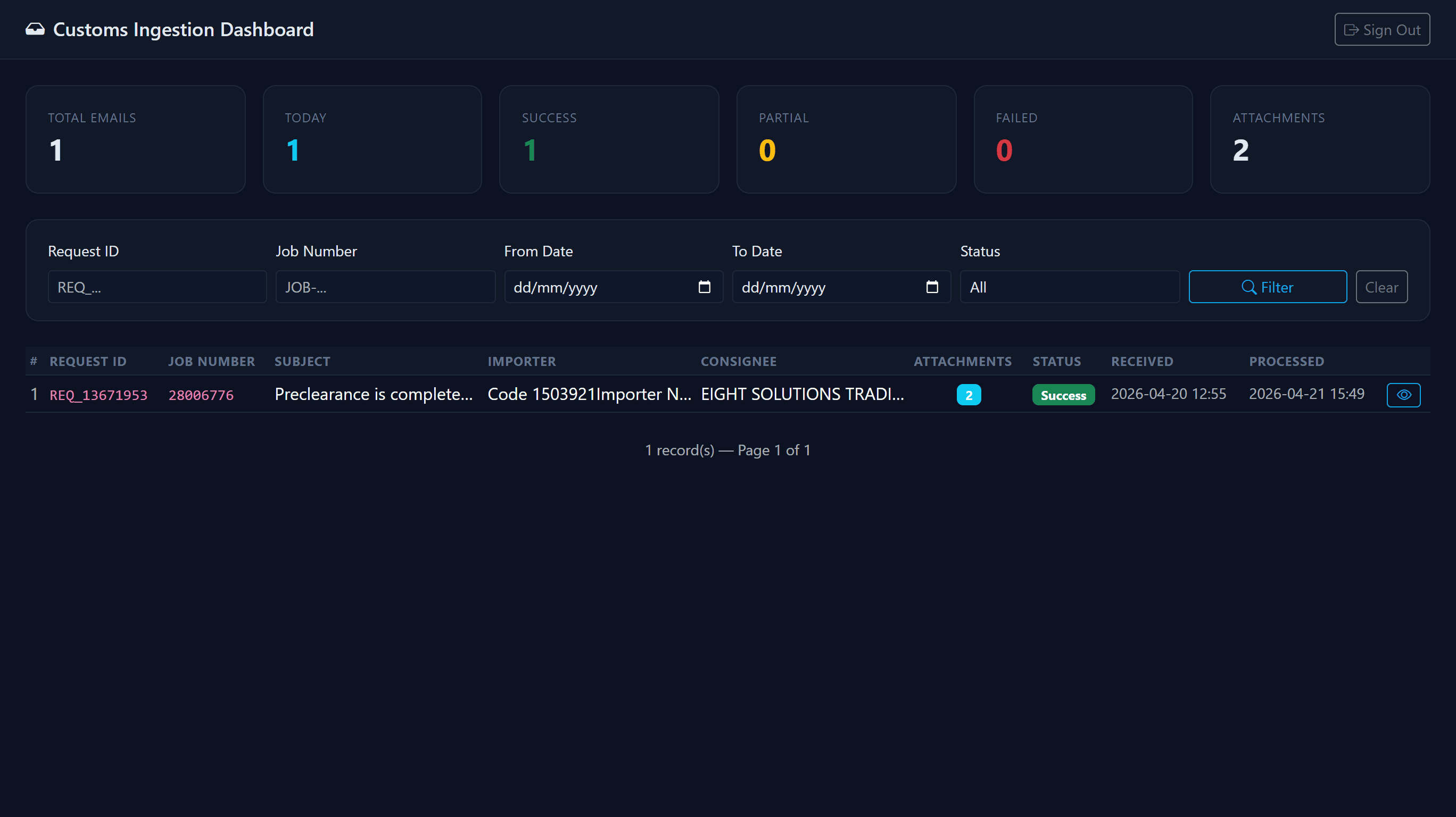Select the JOB NUMBER column header

pos(212,362)
